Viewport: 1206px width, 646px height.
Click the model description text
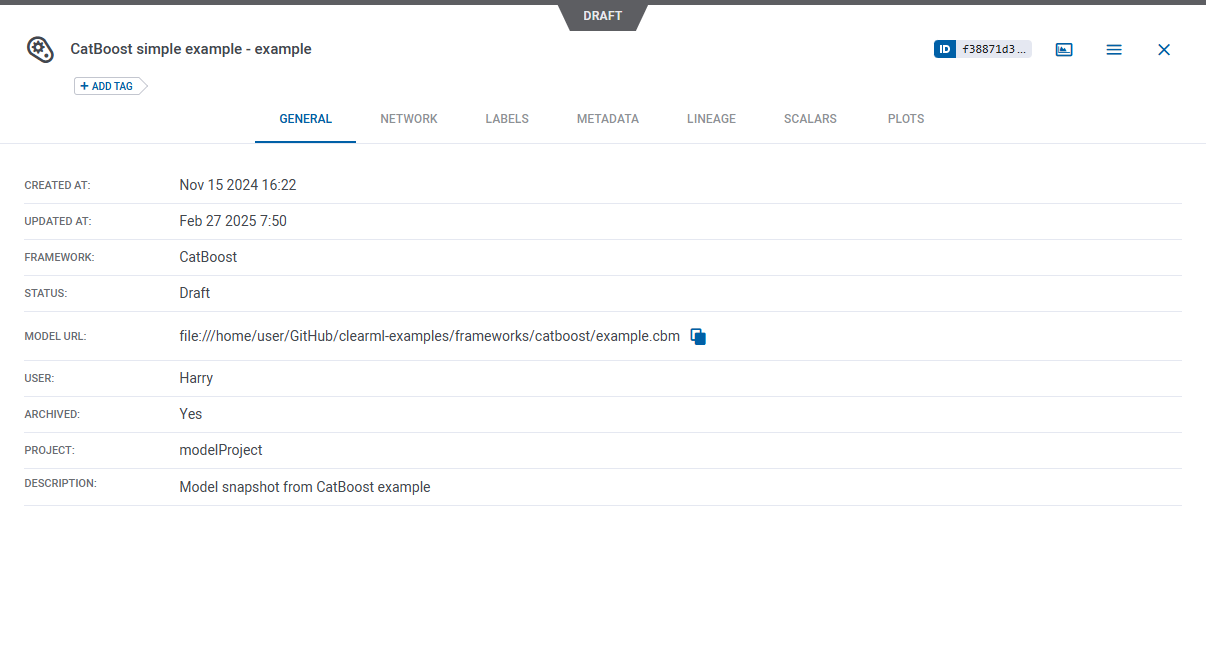tap(305, 487)
